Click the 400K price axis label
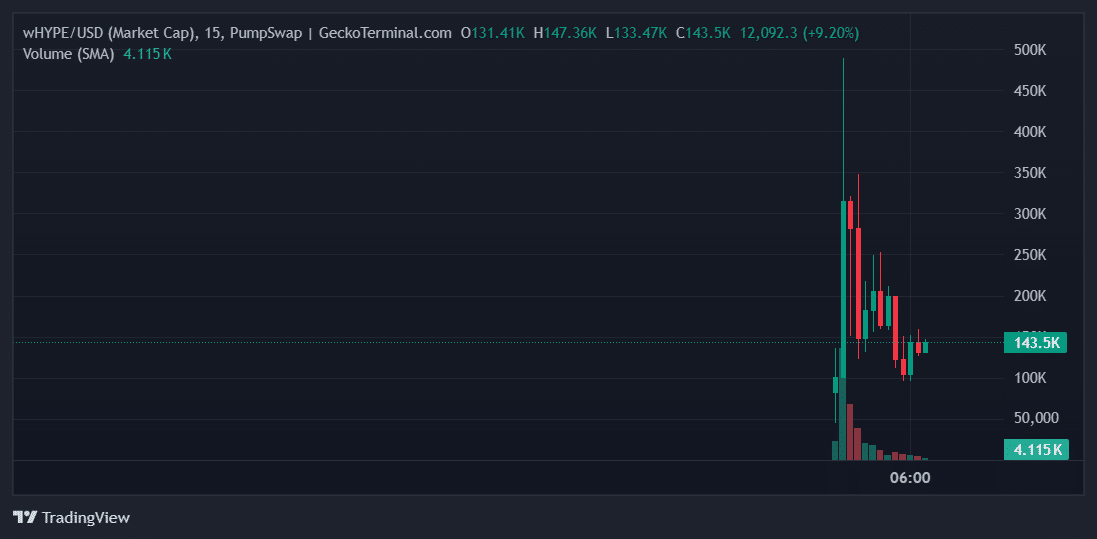This screenshot has height=539, width=1097. pyautogui.click(x=1030, y=132)
